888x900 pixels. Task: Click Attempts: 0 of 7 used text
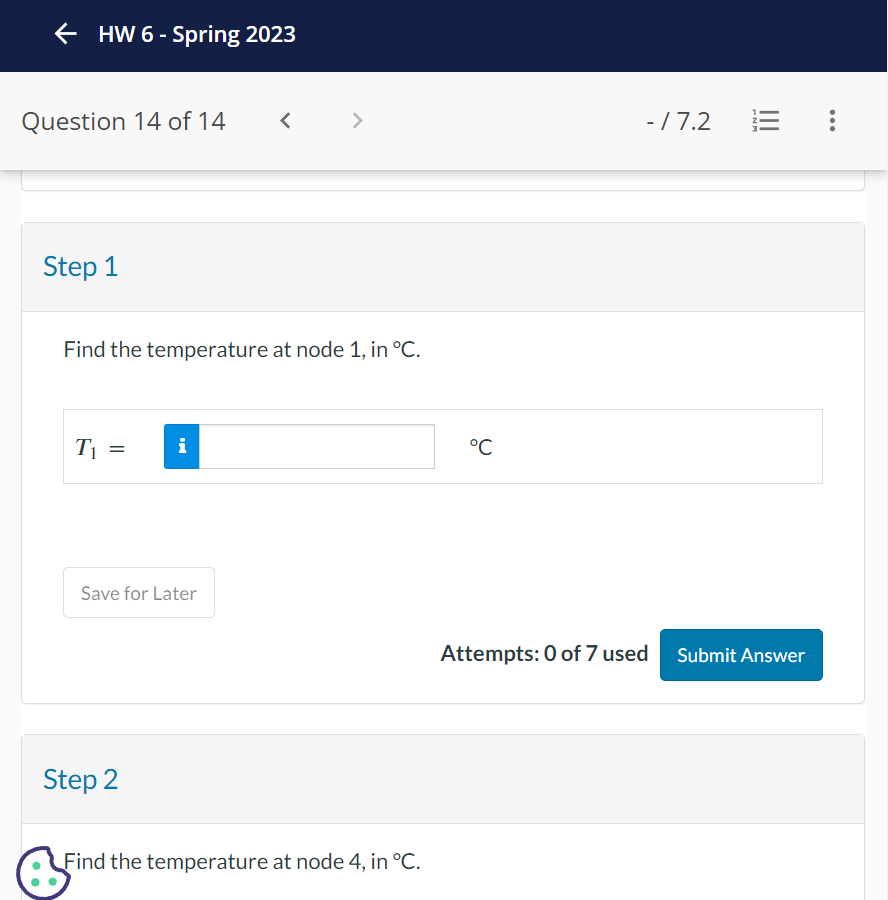[544, 654]
